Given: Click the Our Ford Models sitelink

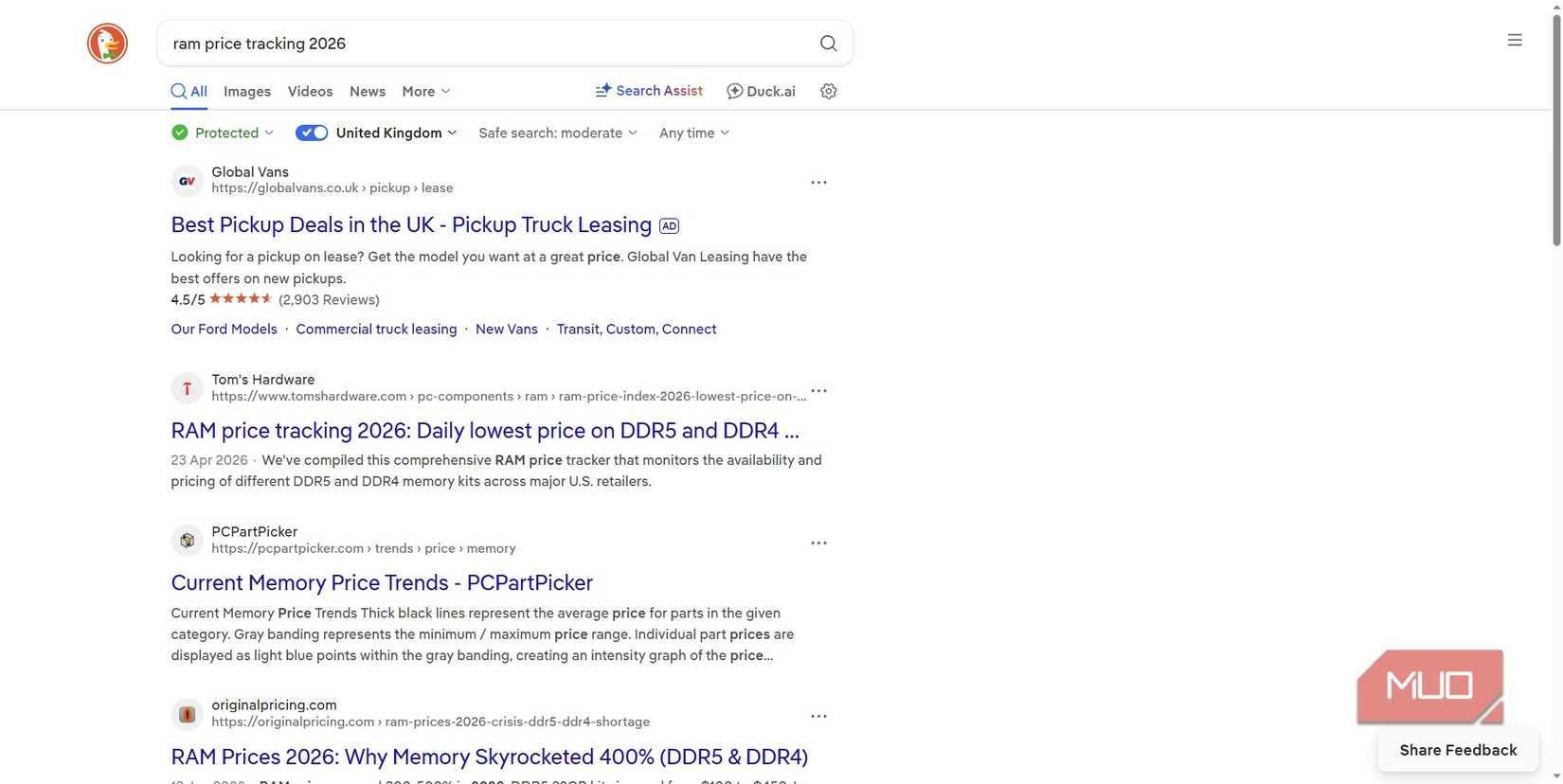Looking at the screenshot, I should coord(224,329).
